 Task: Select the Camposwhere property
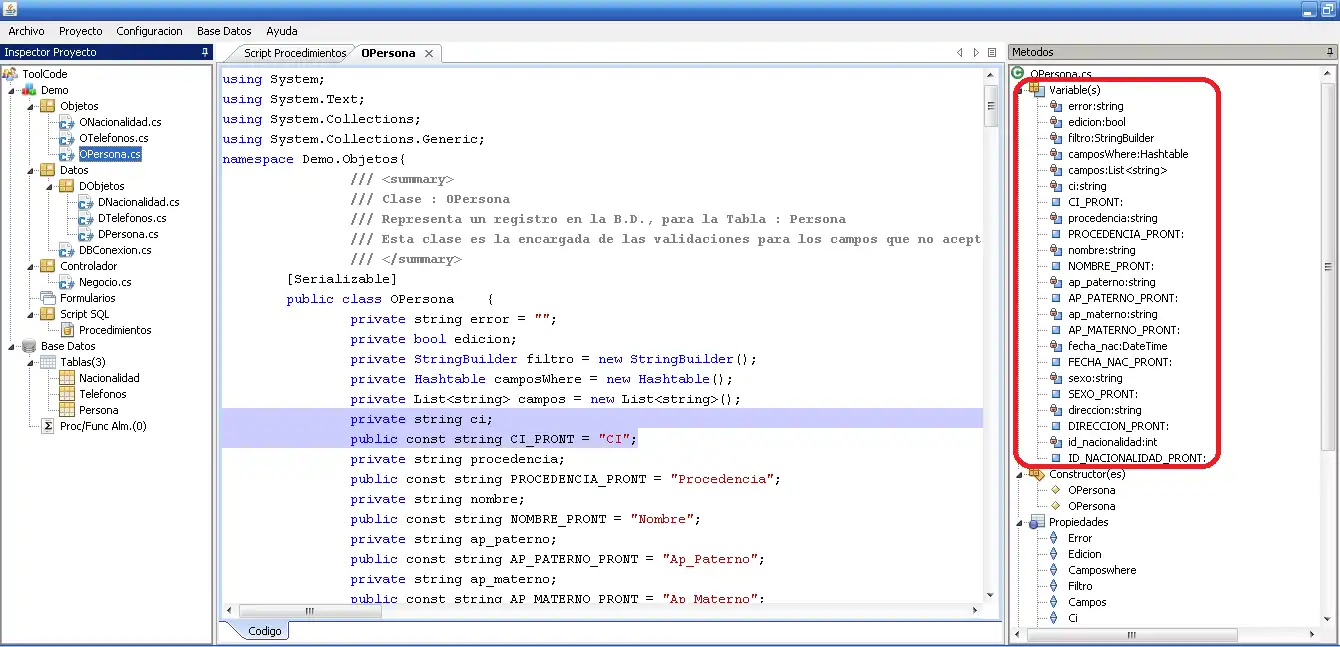tap(1102, 570)
